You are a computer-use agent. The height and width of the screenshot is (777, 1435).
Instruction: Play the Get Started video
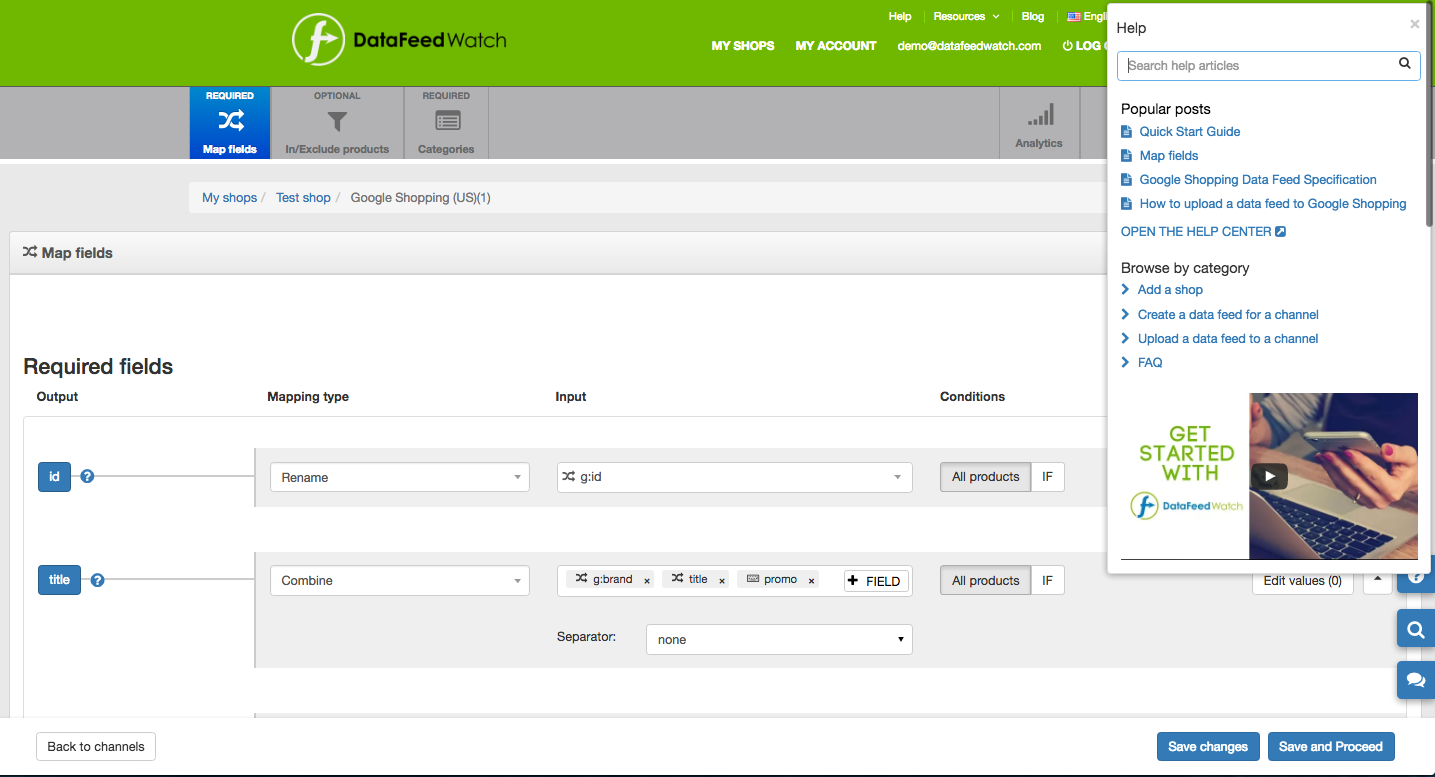[1270, 476]
